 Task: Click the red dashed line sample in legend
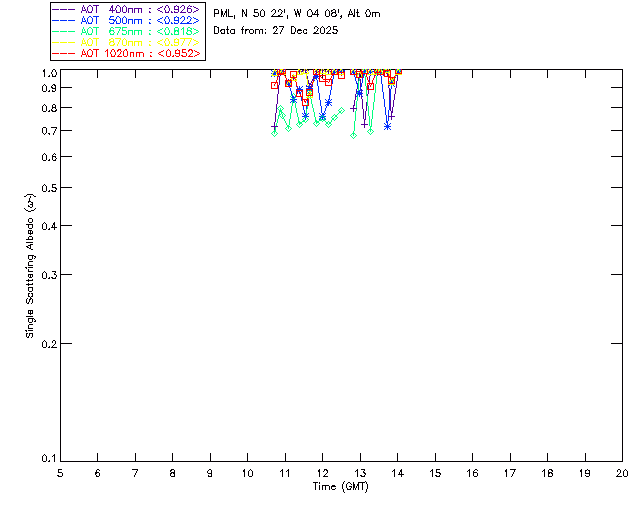64,53
